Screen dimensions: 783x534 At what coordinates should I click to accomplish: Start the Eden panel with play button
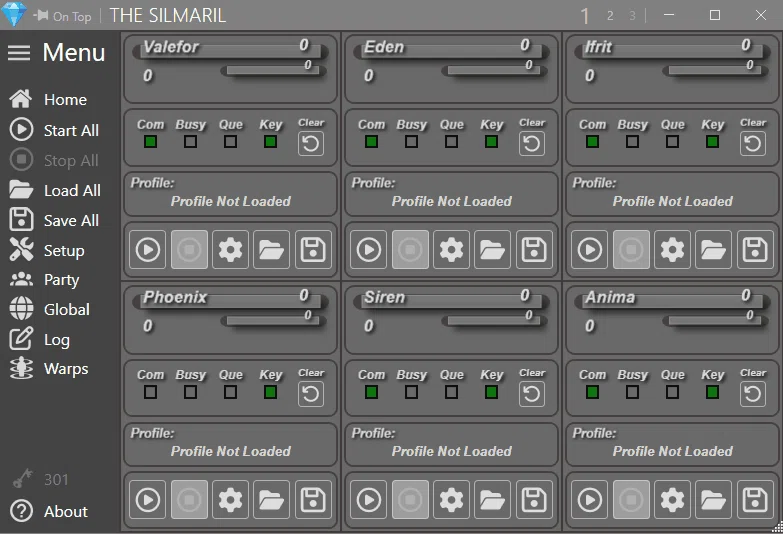[369, 249]
